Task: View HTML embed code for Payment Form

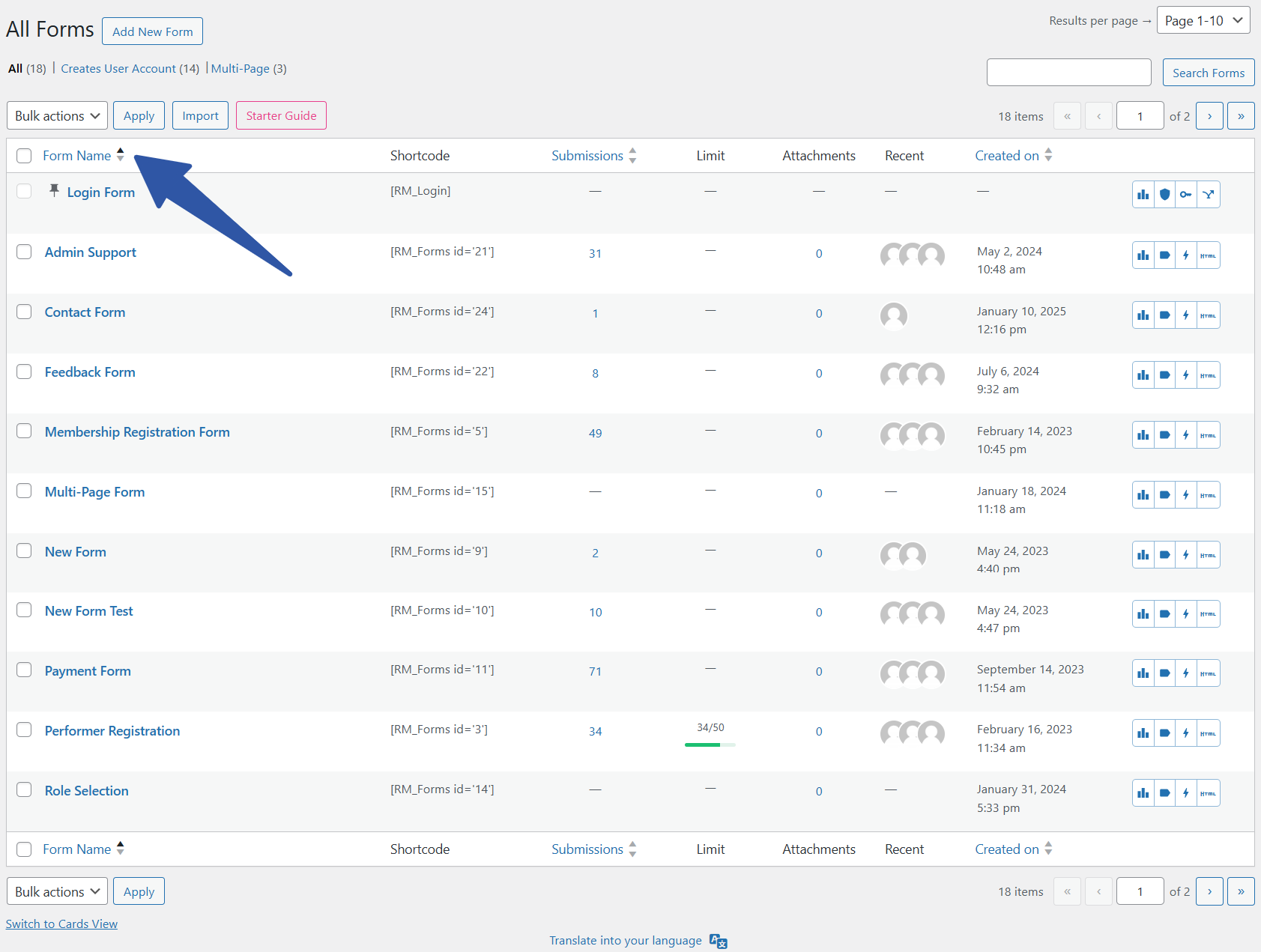Action: 1207,673
